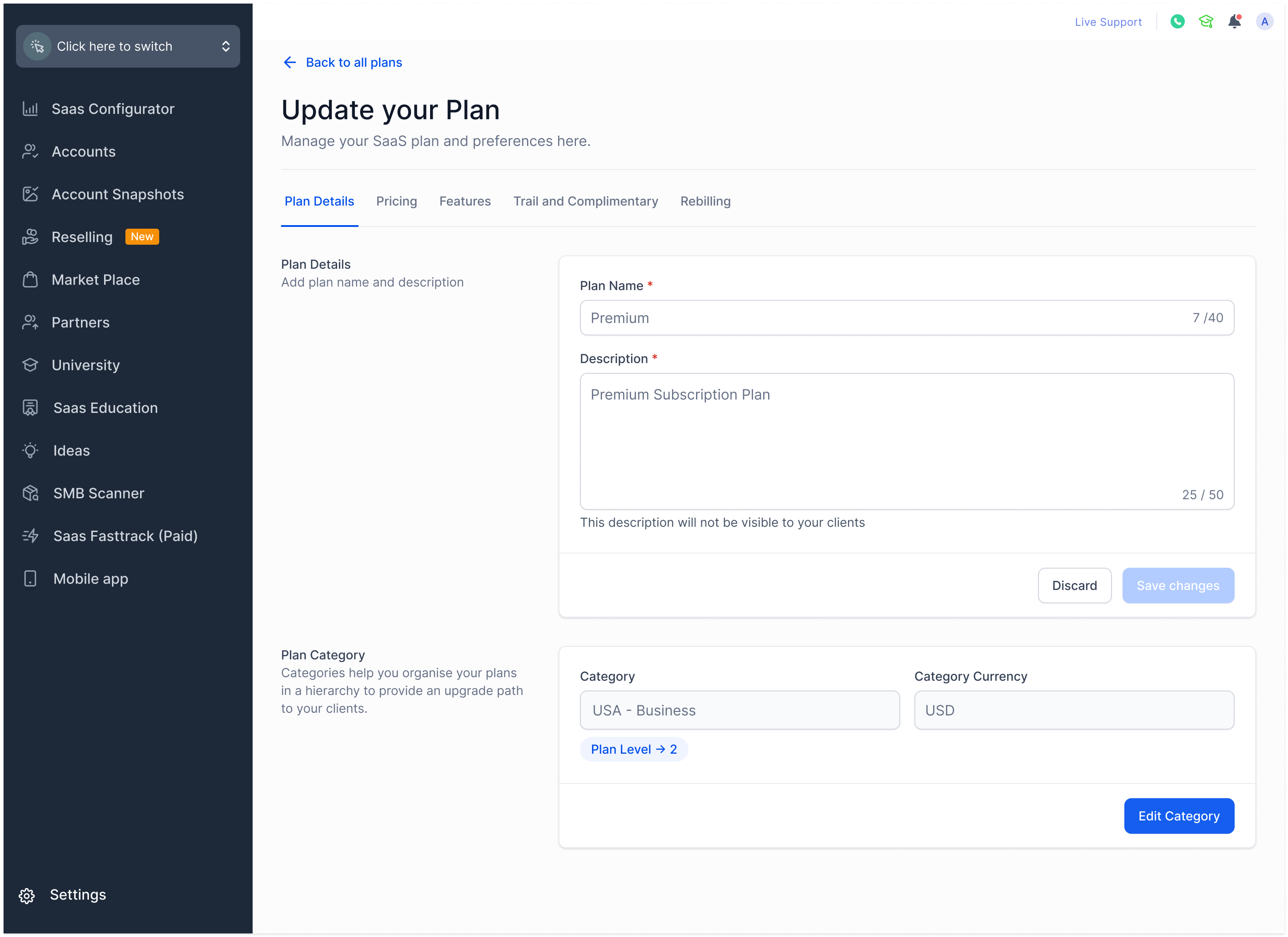Viewport: 1288px width, 937px height.
Task: Click the Discard button
Action: point(1074,585)
